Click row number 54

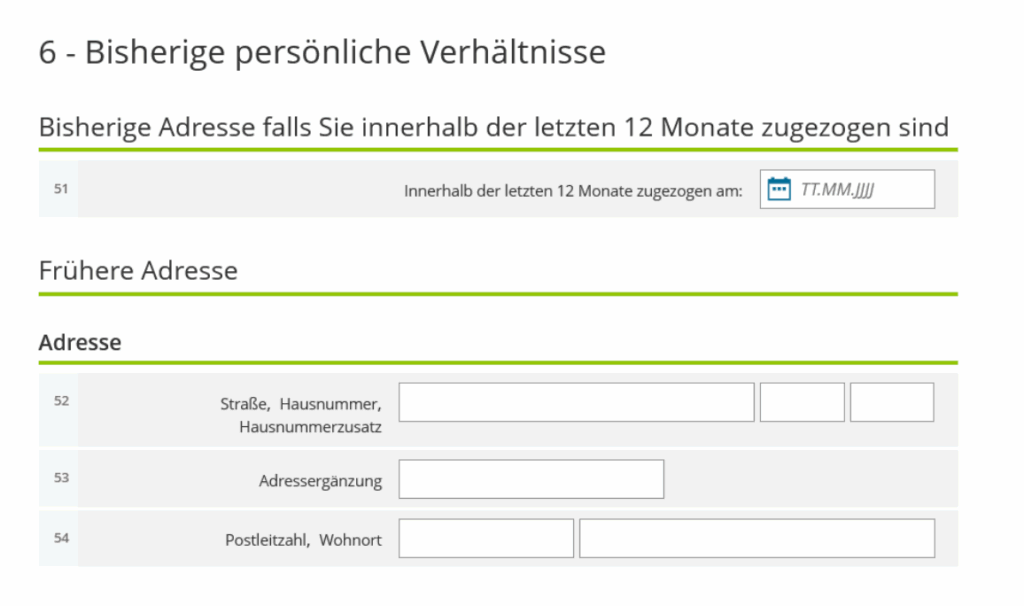[61, 538]
